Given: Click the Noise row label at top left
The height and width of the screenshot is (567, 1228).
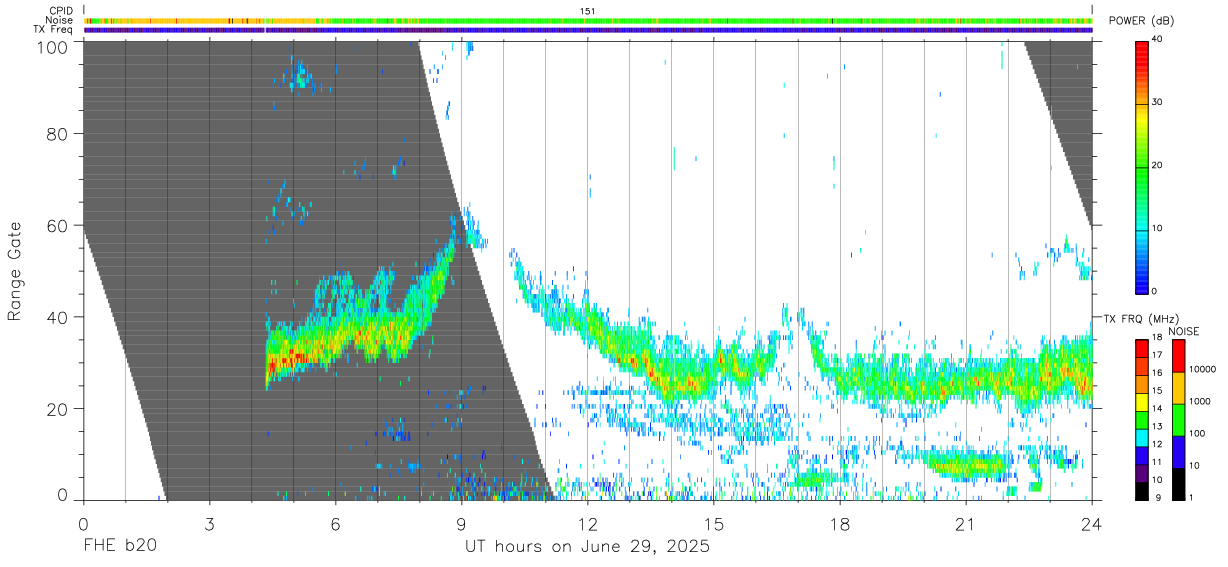Looking at the screenshot, I should [60, 20].
